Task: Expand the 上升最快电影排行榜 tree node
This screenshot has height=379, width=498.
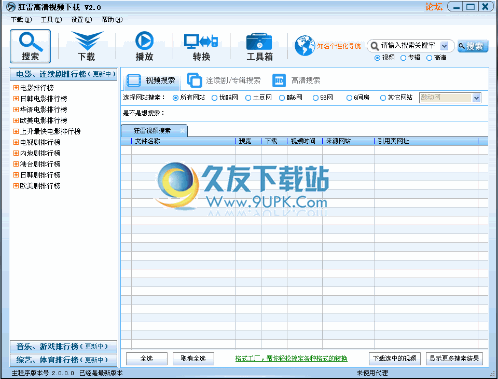Action: point(16,131)
